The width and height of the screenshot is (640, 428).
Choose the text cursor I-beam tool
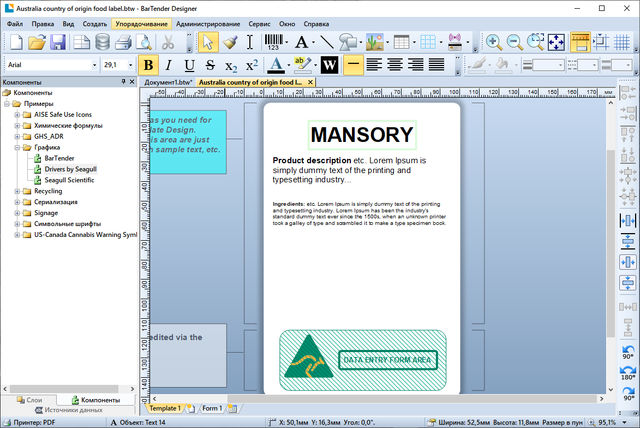[250, 42]
